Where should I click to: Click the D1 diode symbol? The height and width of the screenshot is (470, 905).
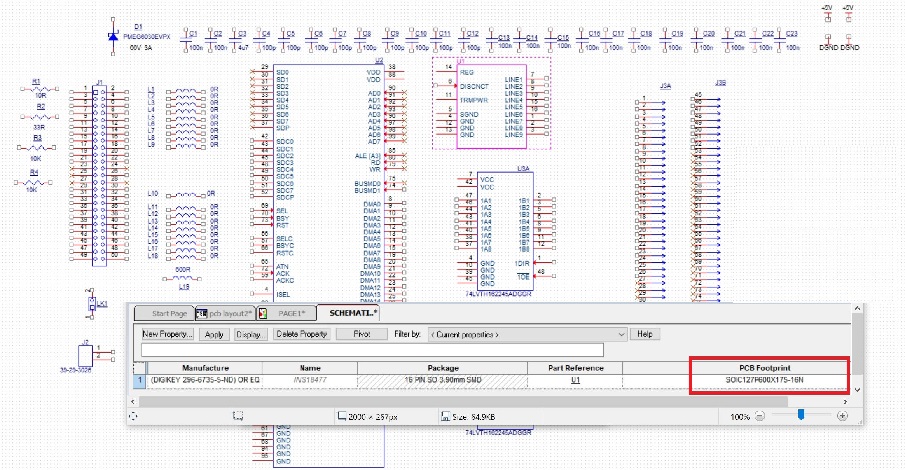(112, 38)
